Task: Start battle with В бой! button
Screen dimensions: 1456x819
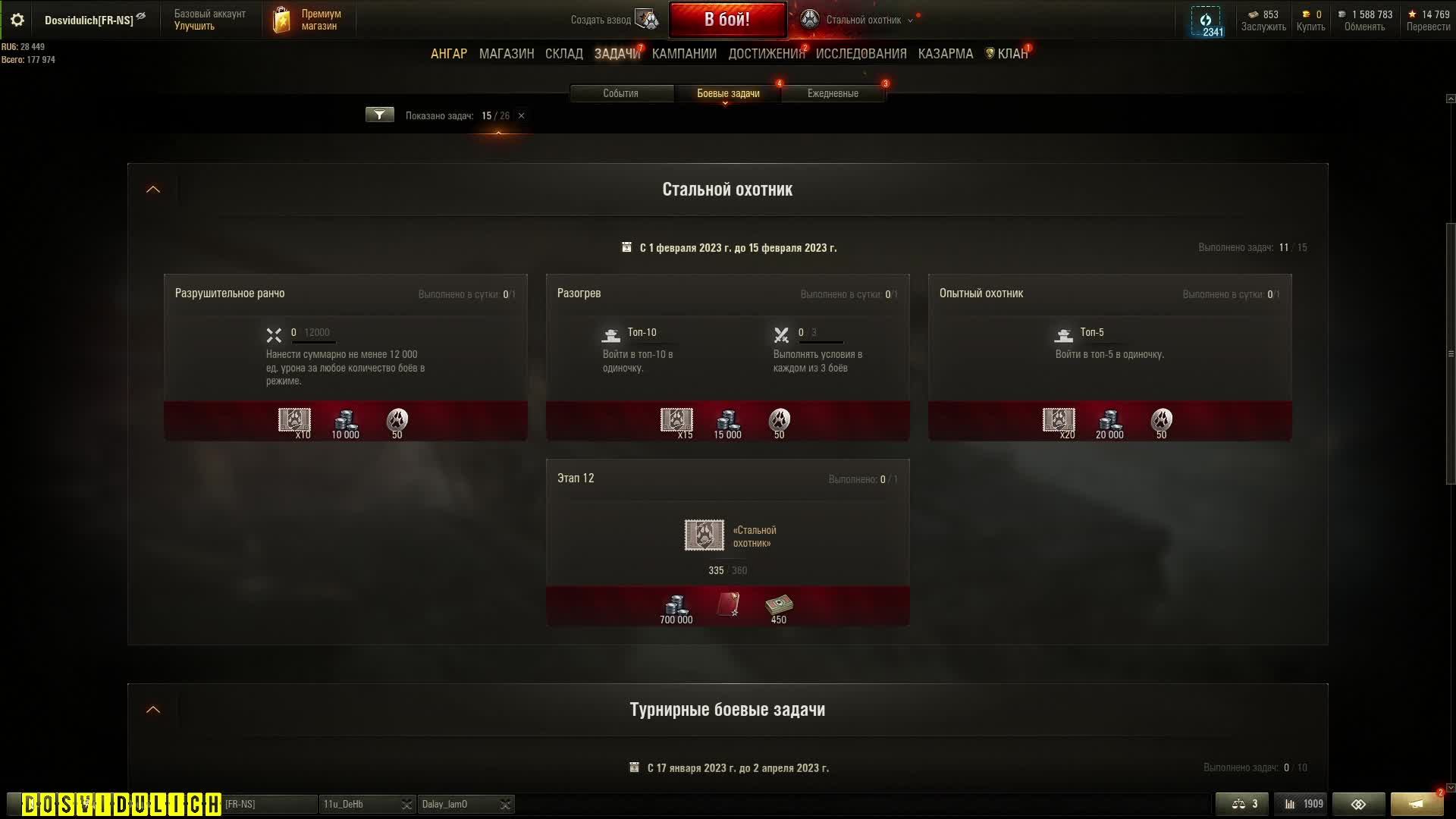Action: point(727,20)
